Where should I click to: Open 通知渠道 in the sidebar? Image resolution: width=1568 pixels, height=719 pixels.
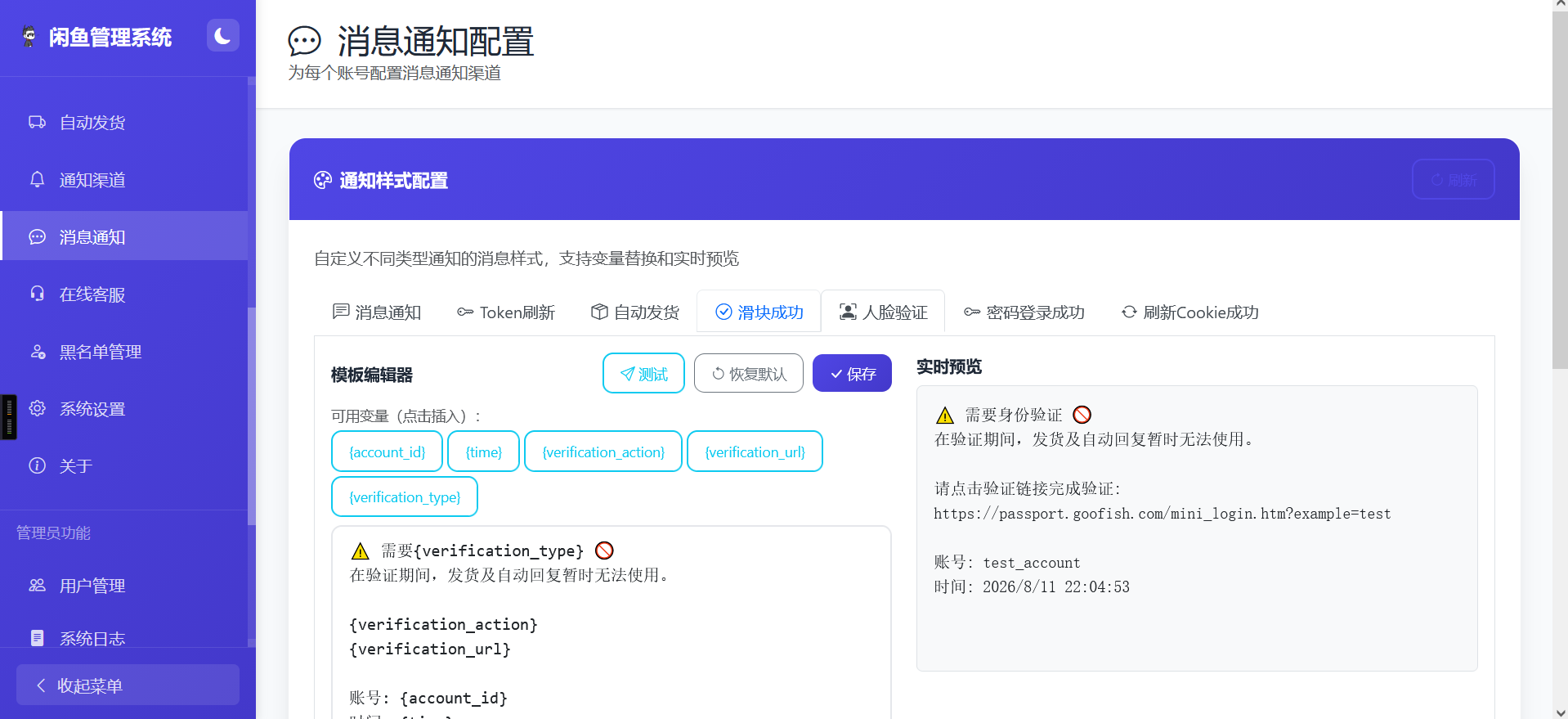(124, 179)
